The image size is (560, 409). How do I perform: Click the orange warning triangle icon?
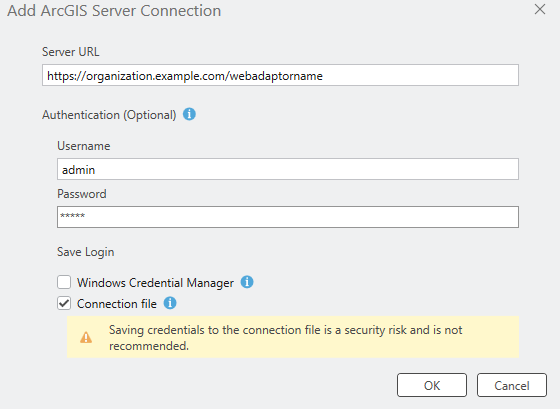[86, 337]
